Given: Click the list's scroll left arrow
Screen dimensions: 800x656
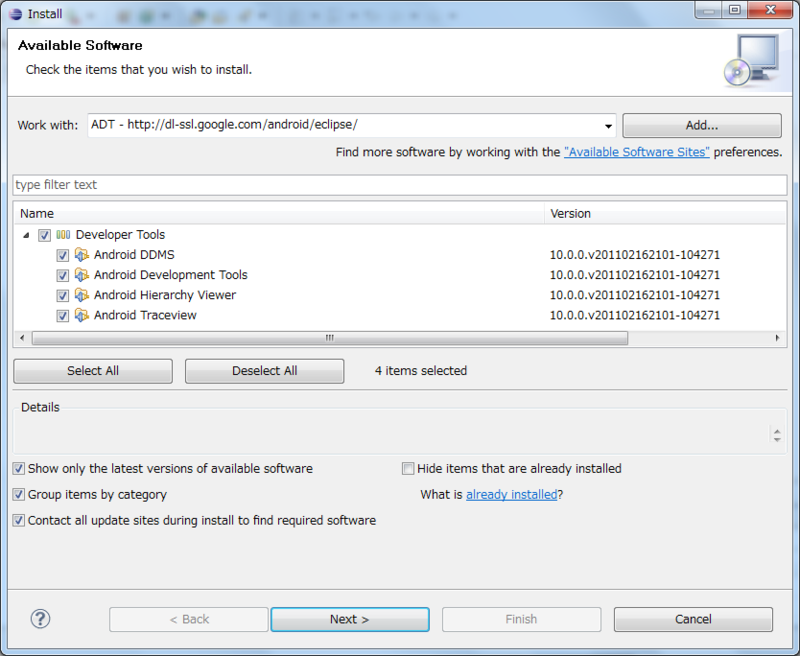Looking at the screenshot, I should click(x=22, y=338).
